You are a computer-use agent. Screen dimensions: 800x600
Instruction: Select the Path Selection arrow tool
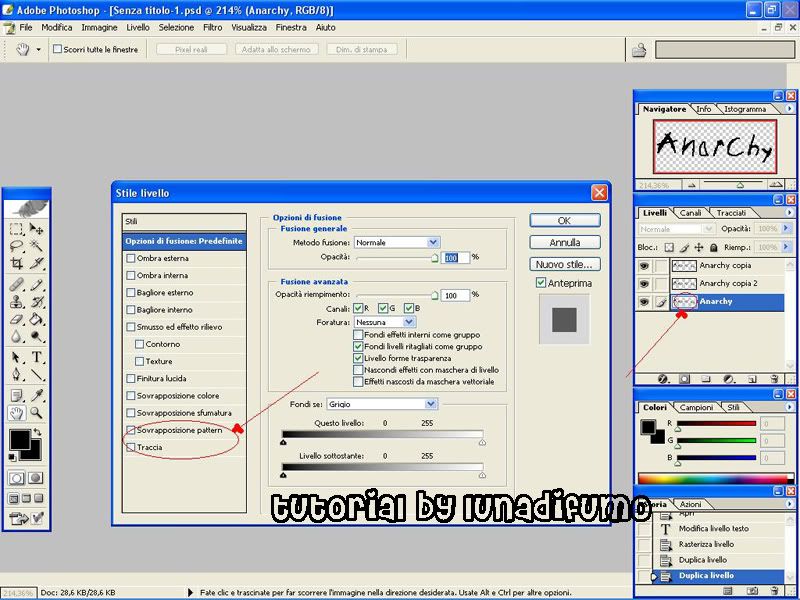click(16, 357)
